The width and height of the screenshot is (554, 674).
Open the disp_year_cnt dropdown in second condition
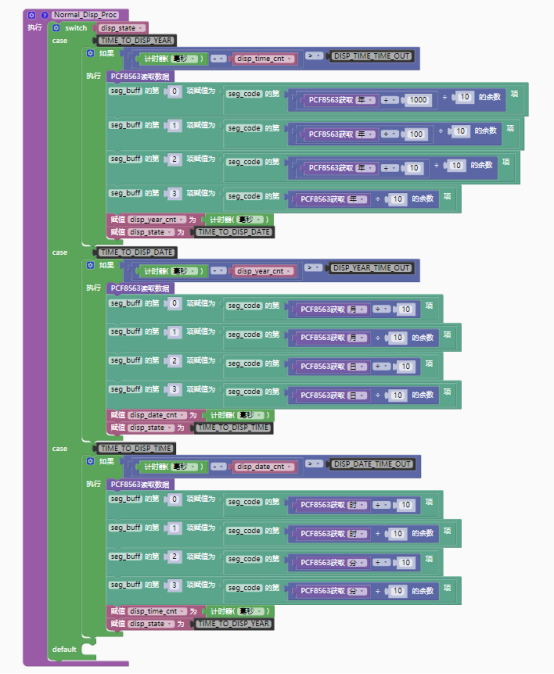point(264,271)
